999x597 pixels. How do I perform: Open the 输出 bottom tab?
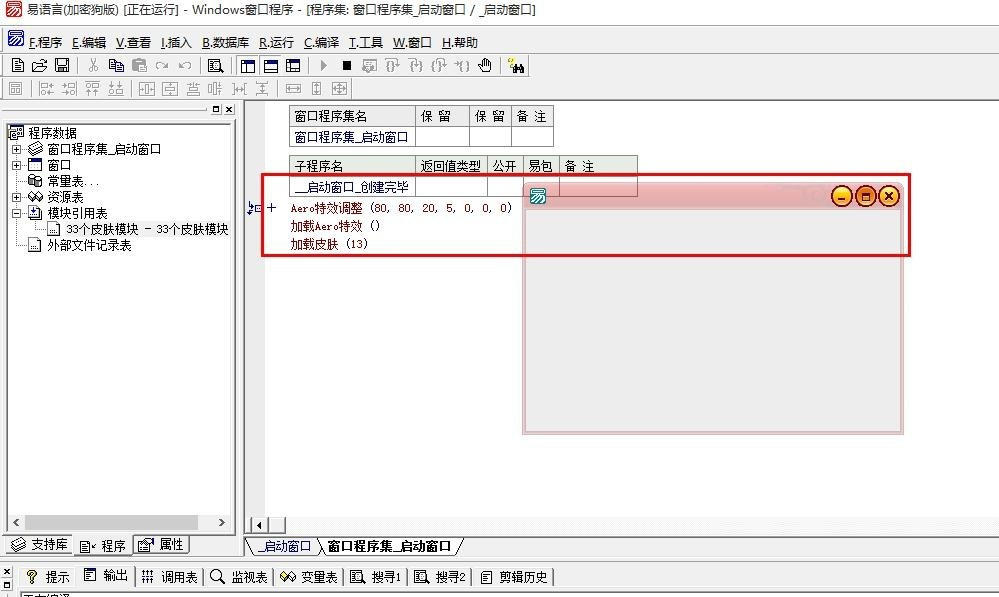point(106,576)
